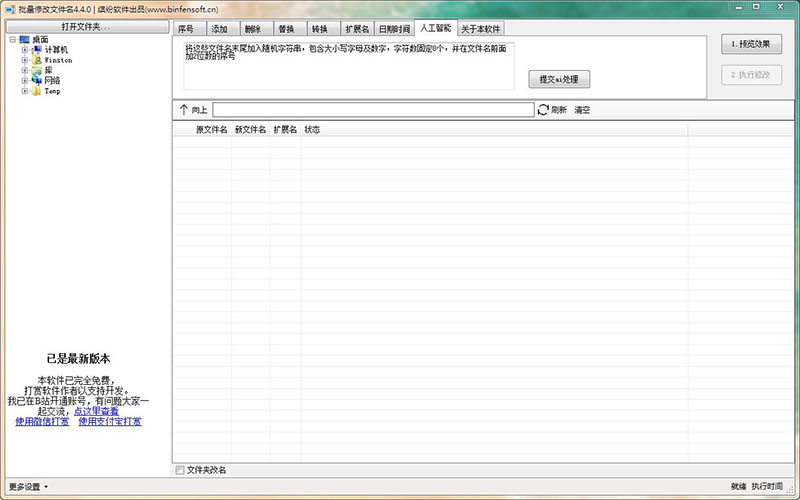
Task: Switch to the 序号 tab
Action: point(189,29)
